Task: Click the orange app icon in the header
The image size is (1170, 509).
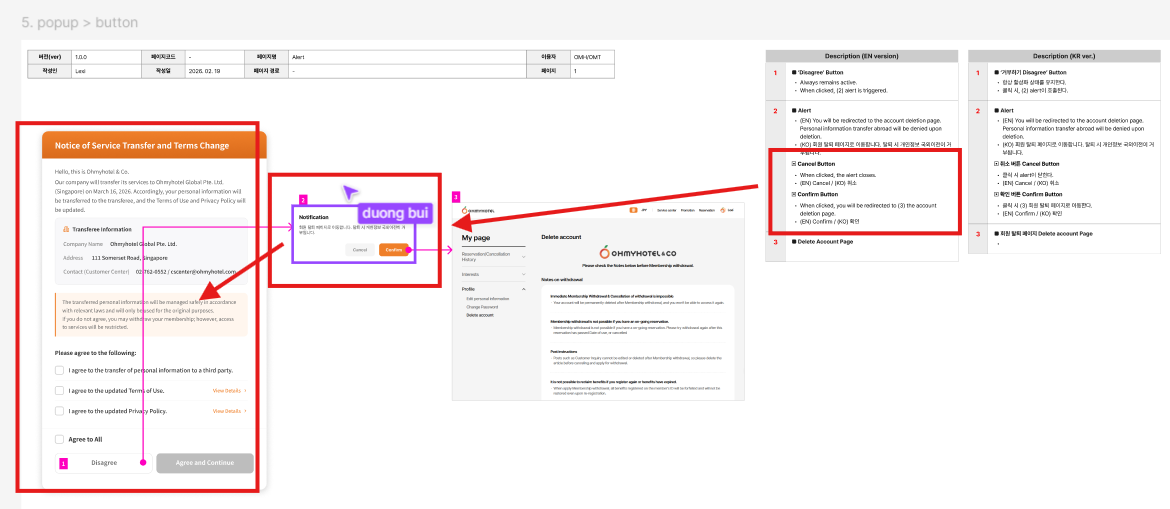Action: point(634,210)
